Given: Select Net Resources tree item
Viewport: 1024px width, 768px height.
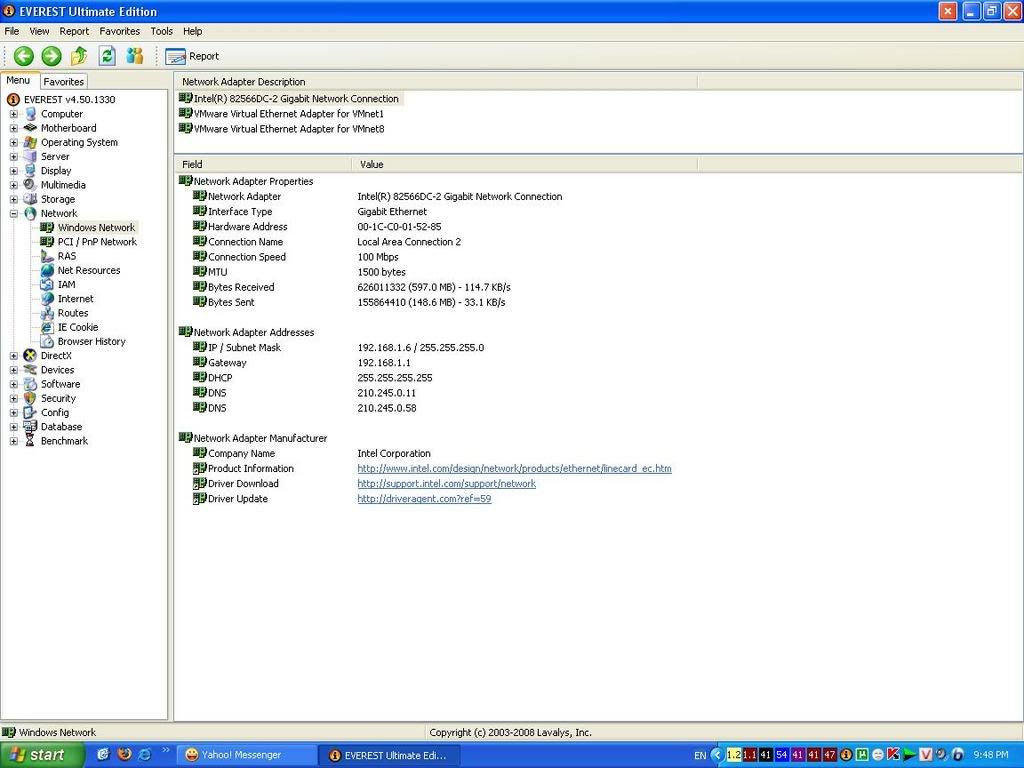Looking at the screenshot, I should coord(89,270).
